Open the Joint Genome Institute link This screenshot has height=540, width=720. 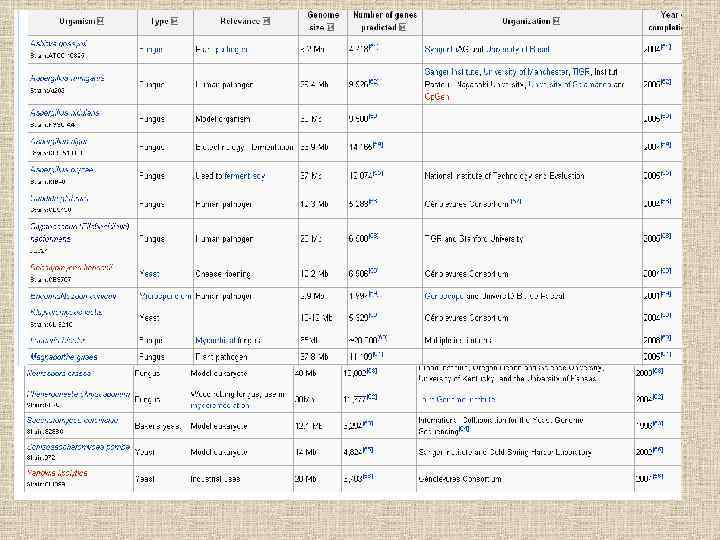click(458, 399)
